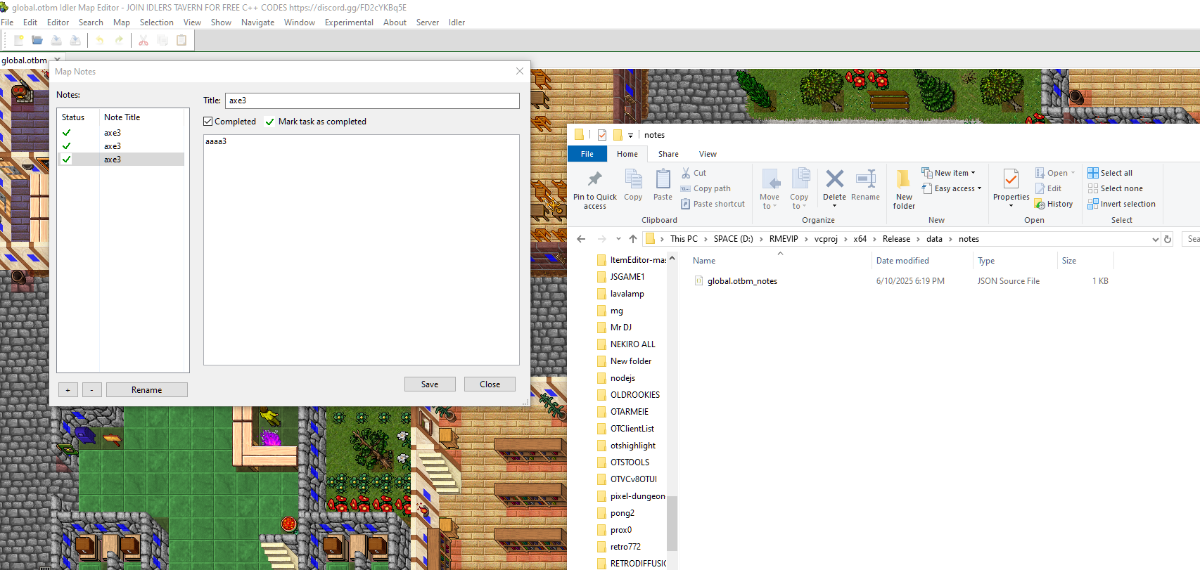This screenshot has height=570, width=1200.
Task: Click the Rename button under notes list
Action: coord(146,390)
